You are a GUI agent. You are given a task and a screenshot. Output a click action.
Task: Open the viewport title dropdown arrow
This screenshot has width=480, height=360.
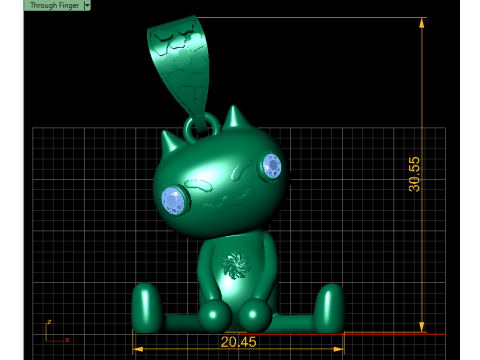tap(87, 5)
